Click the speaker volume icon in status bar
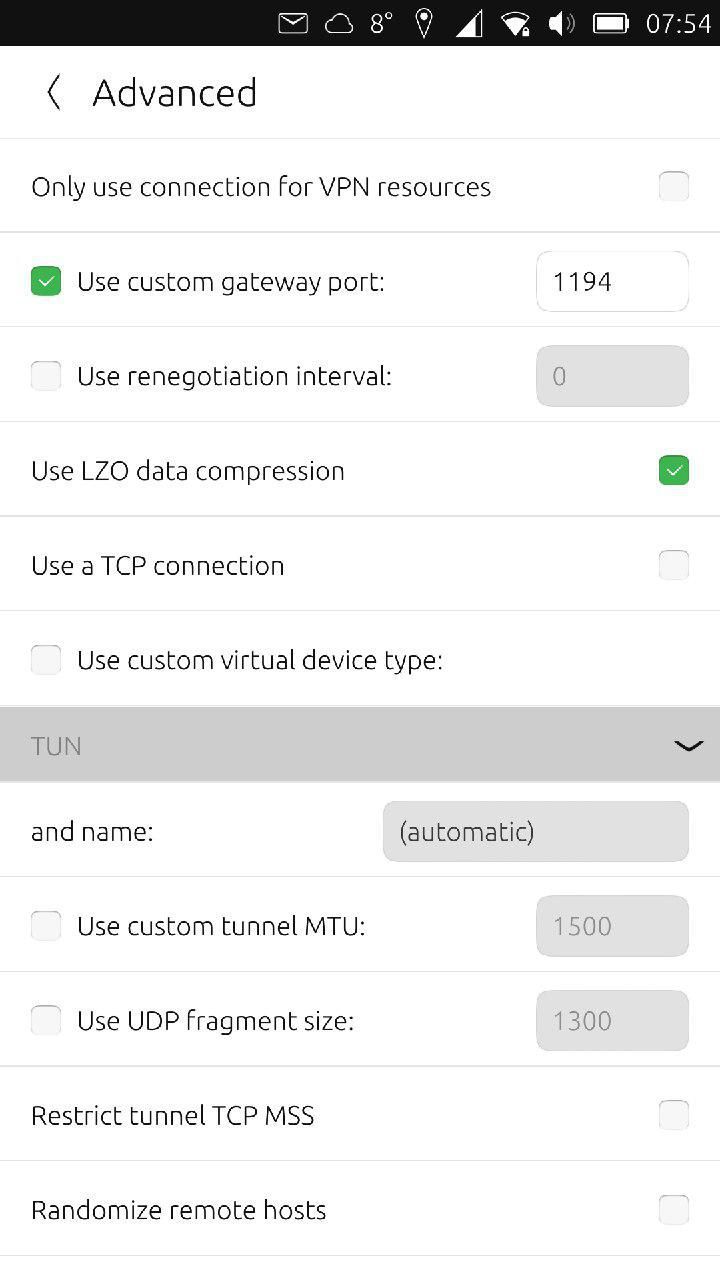This screenshot has width=720, height=1280. tap(560, 23)
